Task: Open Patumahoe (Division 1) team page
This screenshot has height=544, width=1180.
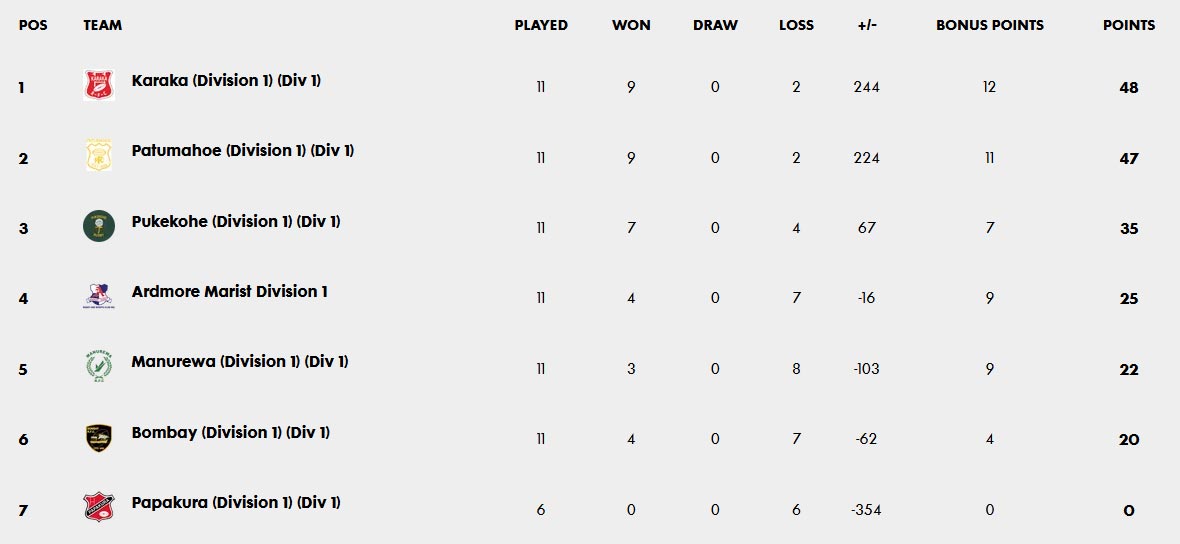Action: [x=242, y=151]
